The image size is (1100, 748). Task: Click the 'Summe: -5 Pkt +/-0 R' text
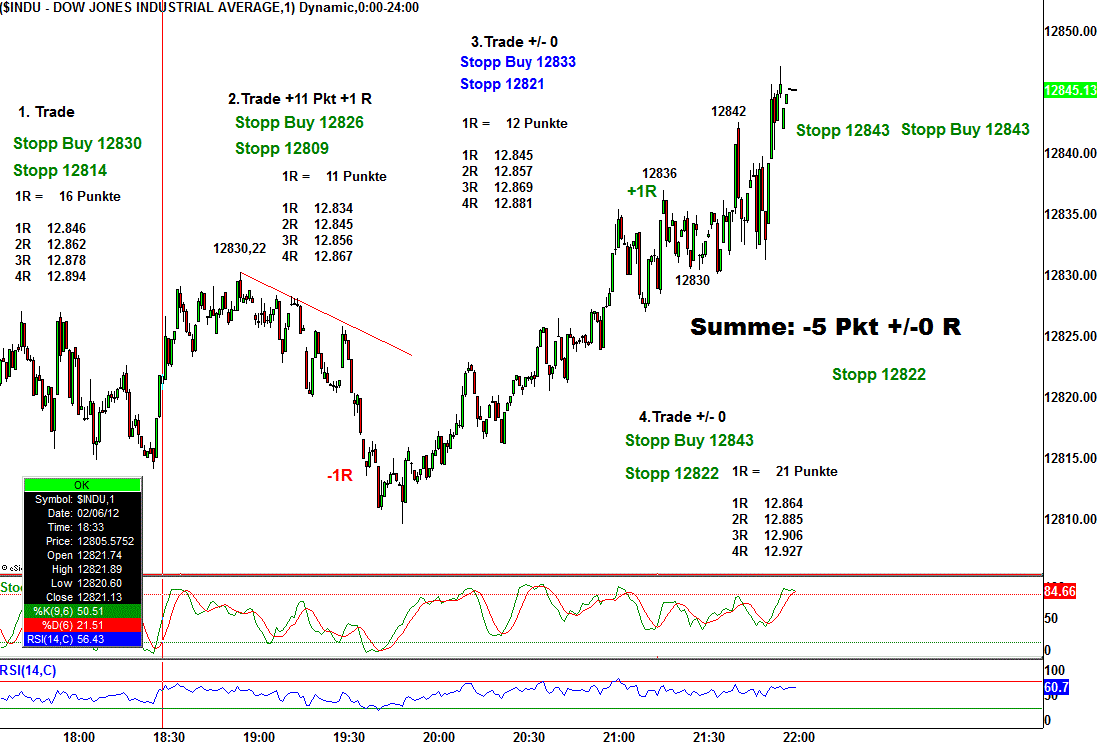coord(826,327)
